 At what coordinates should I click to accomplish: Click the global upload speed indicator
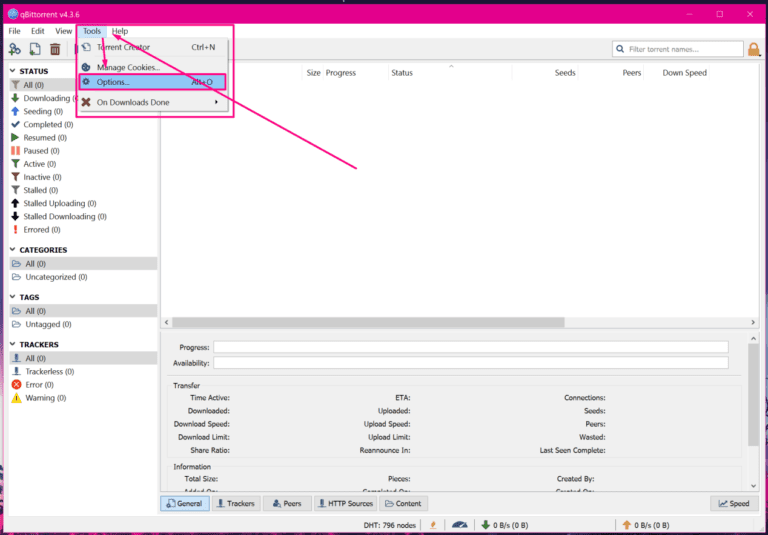pyautogui.click(x=646, y=525)
